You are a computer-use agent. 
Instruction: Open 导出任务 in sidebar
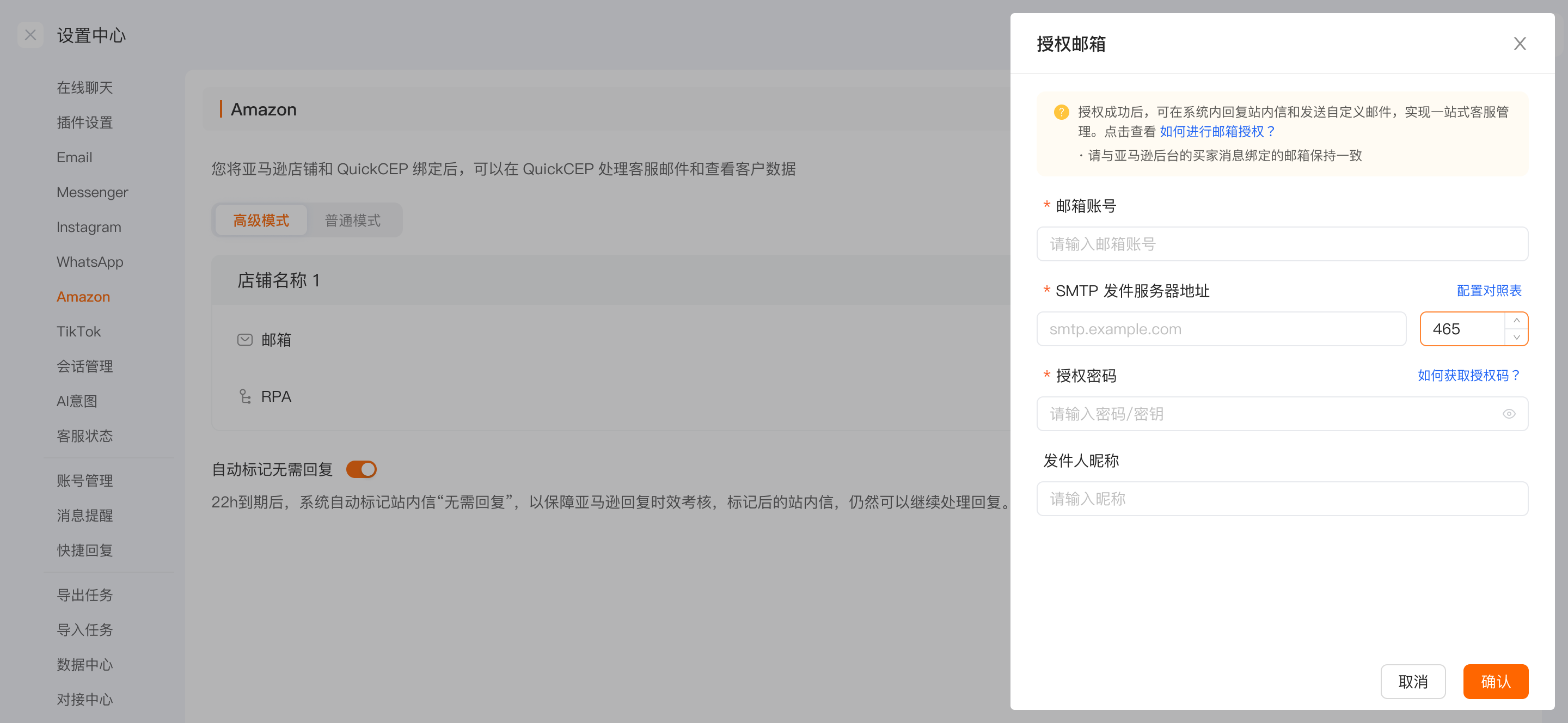tap(84, 595)
